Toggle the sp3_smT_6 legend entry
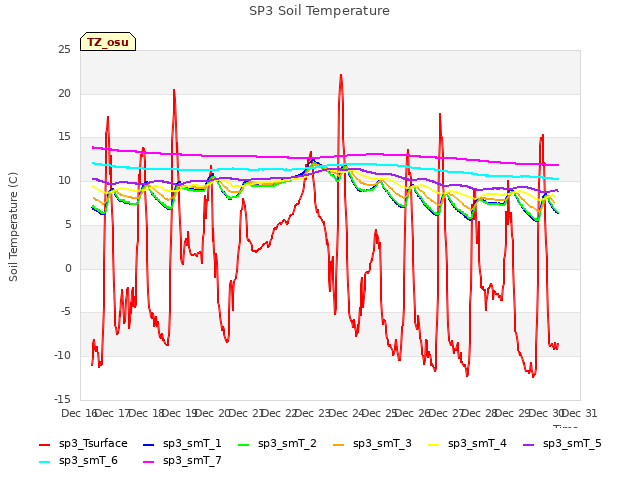The width and height of the screenshot is (640, 480). coord(78,460)
